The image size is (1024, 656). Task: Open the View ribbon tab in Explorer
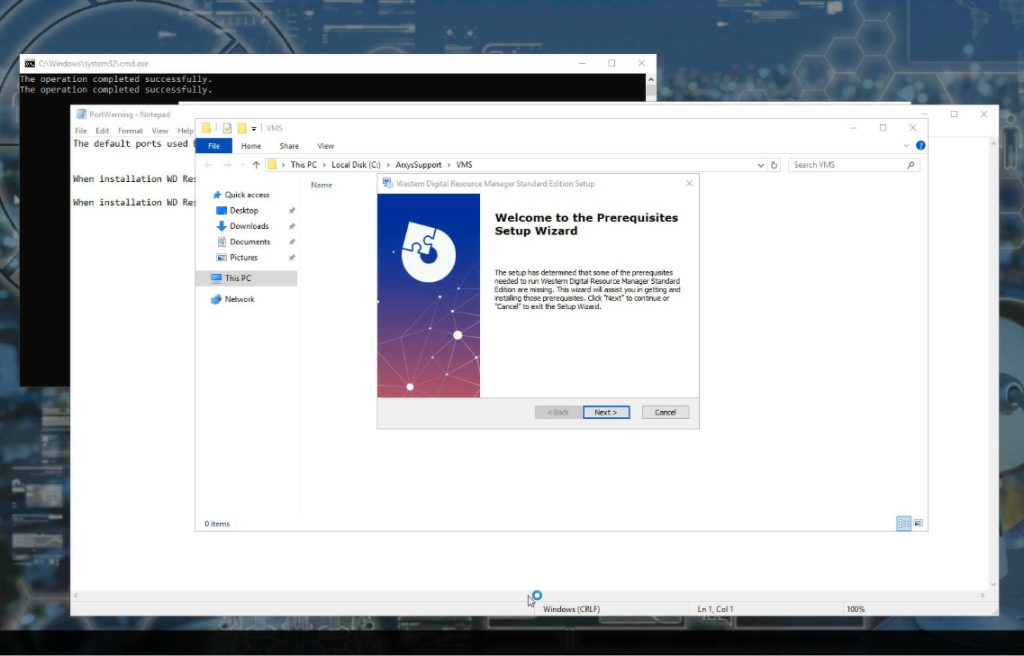point(325,146)
